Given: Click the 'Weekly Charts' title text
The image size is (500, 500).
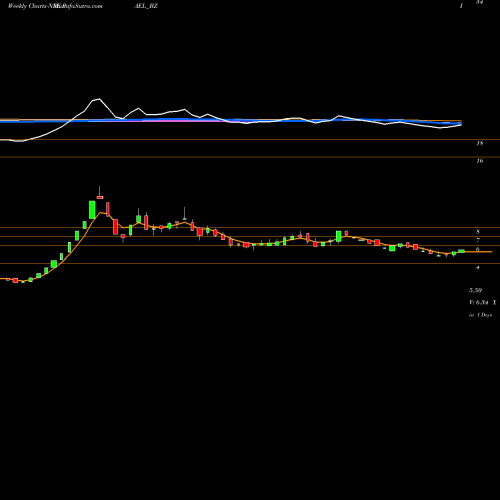Looking at the screenshot, I should coord(28,6).
